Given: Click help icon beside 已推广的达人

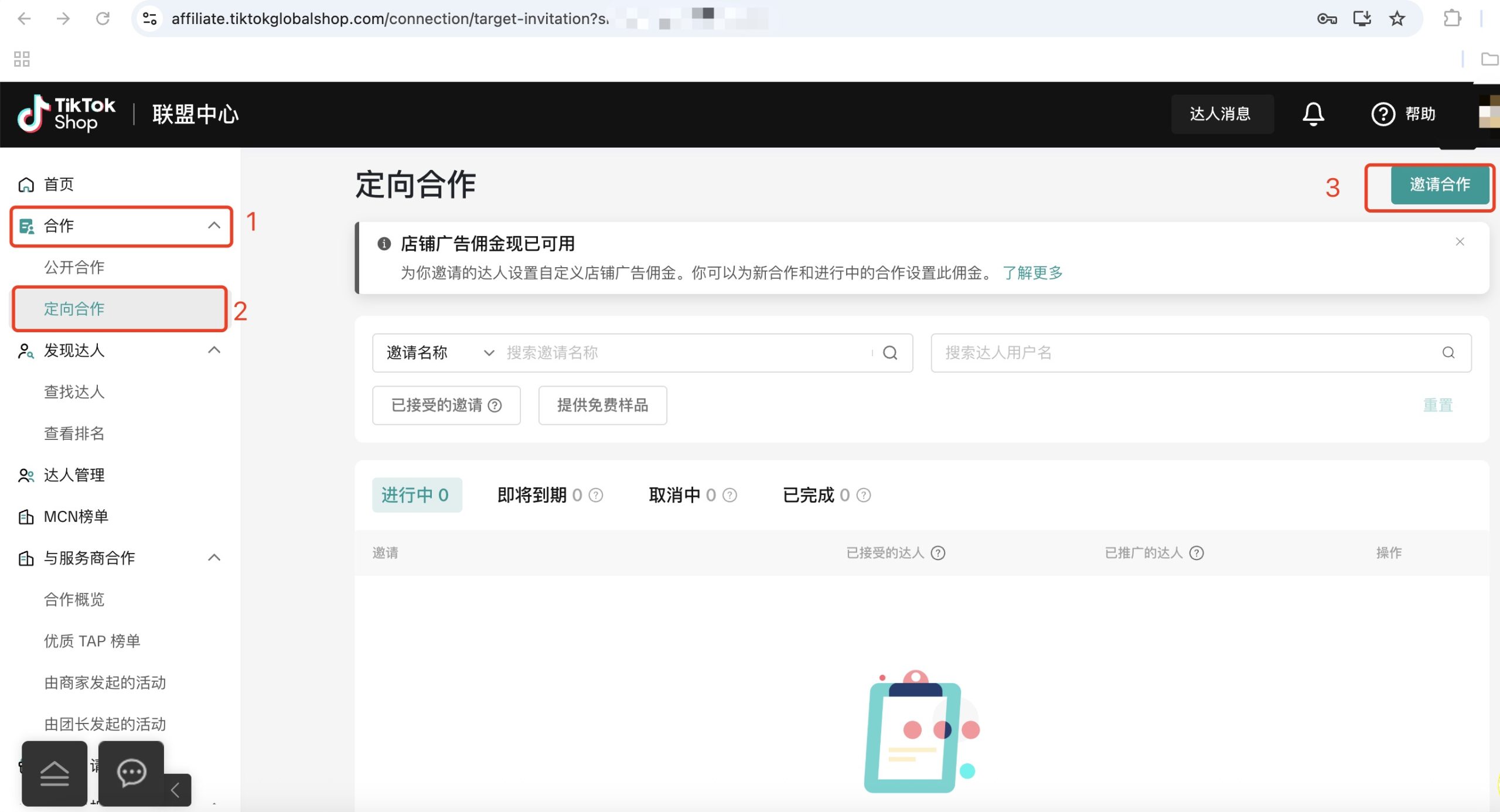Looking at the screenshot, I should [1196, 553].
